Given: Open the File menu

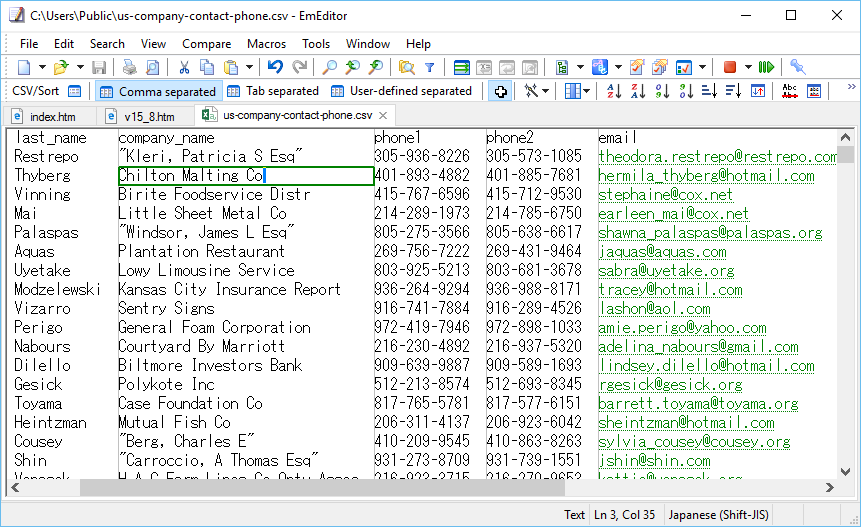Looking at the screenshot, I should click(29, 44).
